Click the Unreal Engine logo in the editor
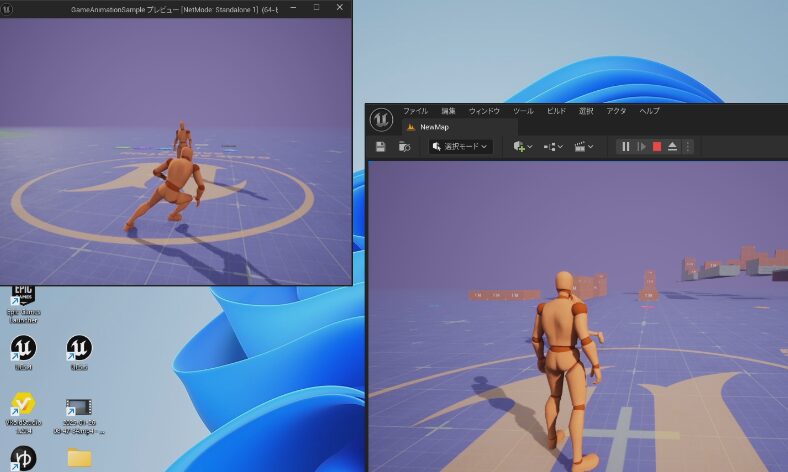The width and height of the screenshot is (788, 472). [x=381, y=120]
